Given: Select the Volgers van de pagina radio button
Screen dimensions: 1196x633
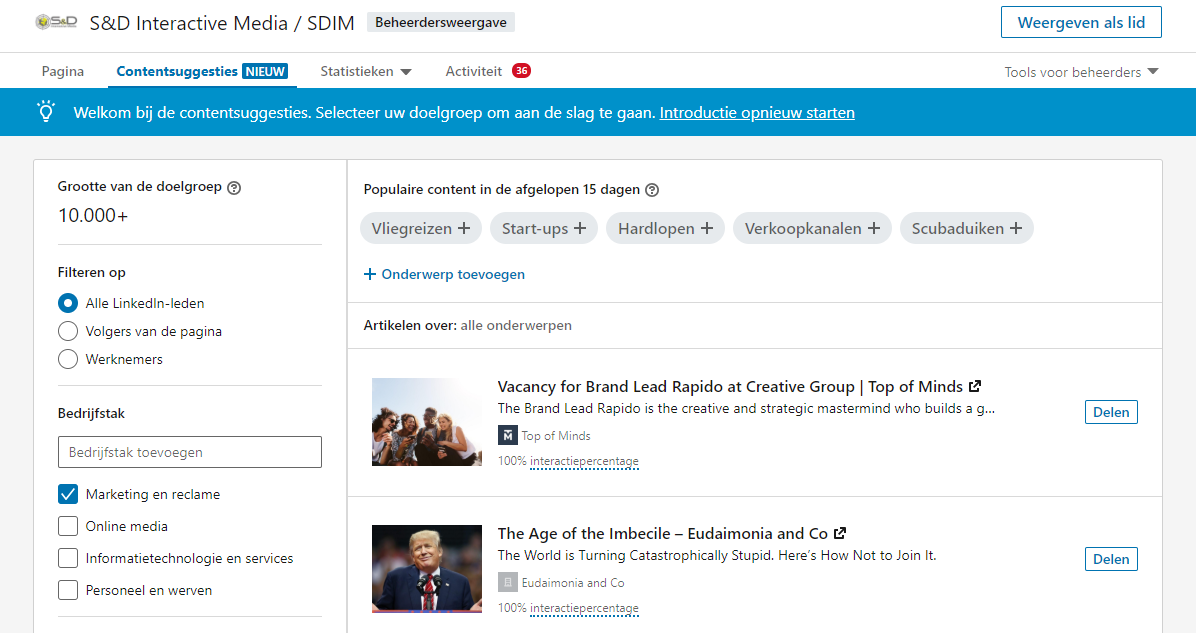Looking at the screenshot, I should click(68, 331).
